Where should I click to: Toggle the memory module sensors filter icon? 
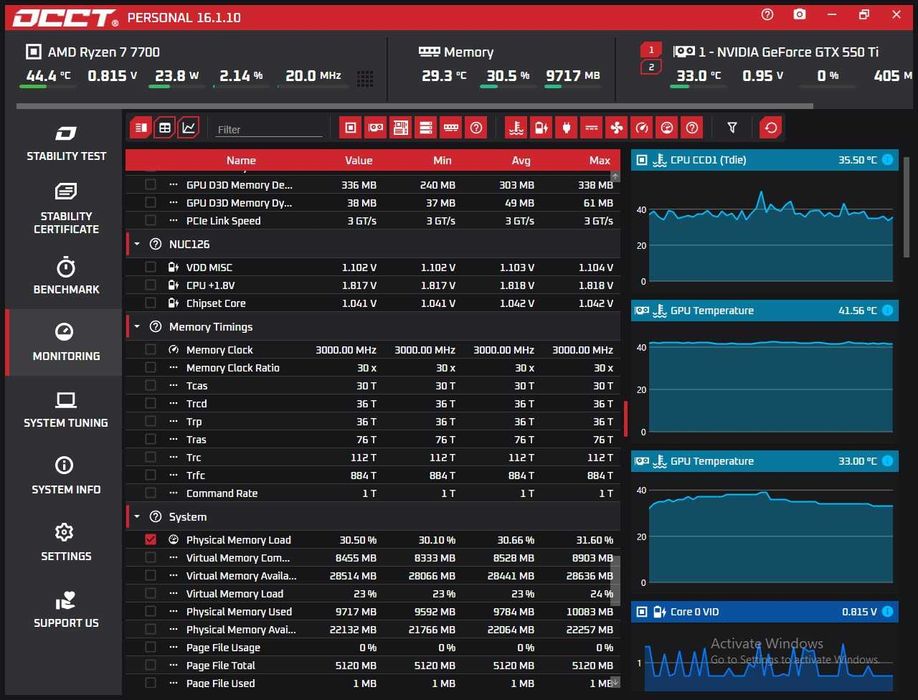point(451,128)
